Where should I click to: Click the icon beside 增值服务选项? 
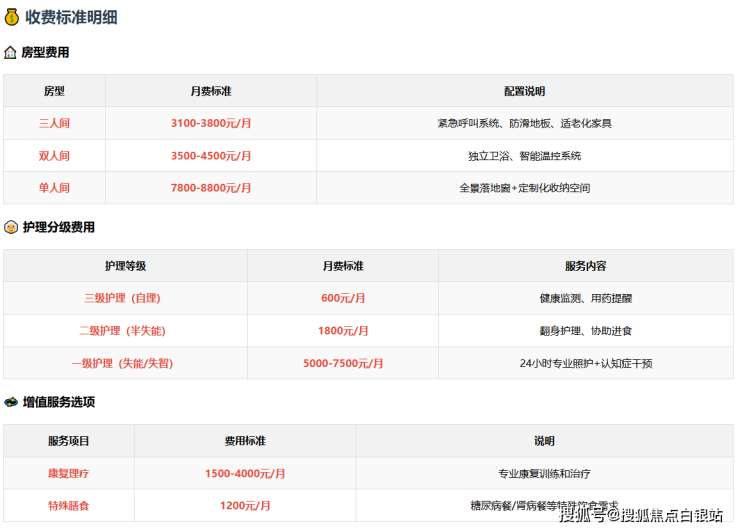[x=11, y=402]
